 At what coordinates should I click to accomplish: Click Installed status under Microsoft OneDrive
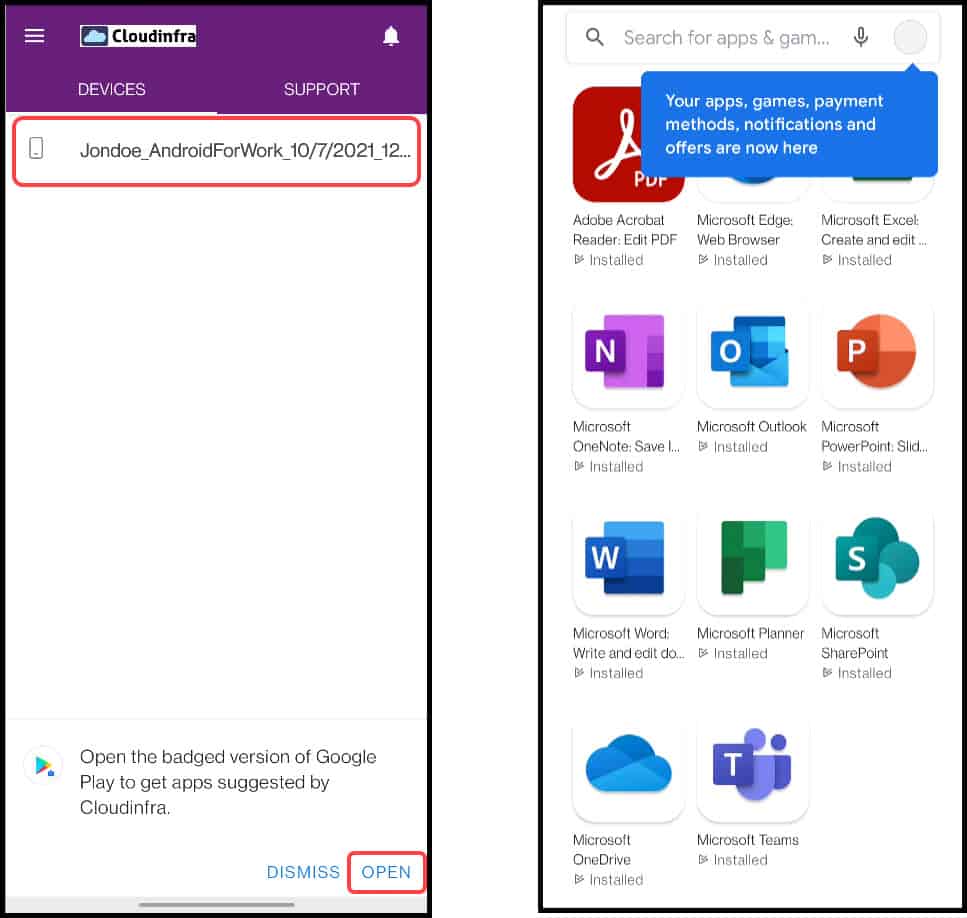pyautogui.click(x=609, y=880)
